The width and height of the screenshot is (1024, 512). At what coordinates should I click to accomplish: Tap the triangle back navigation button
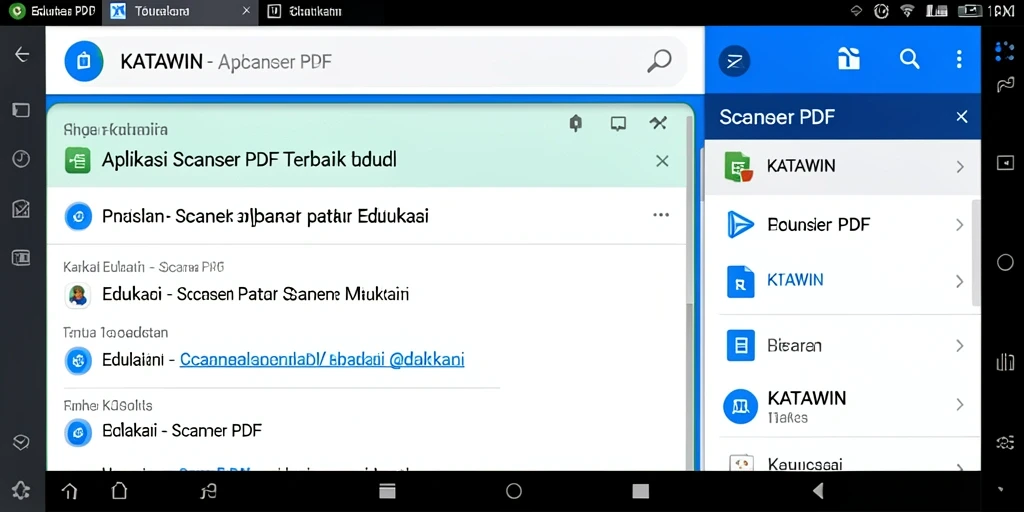tap(818, 491)
